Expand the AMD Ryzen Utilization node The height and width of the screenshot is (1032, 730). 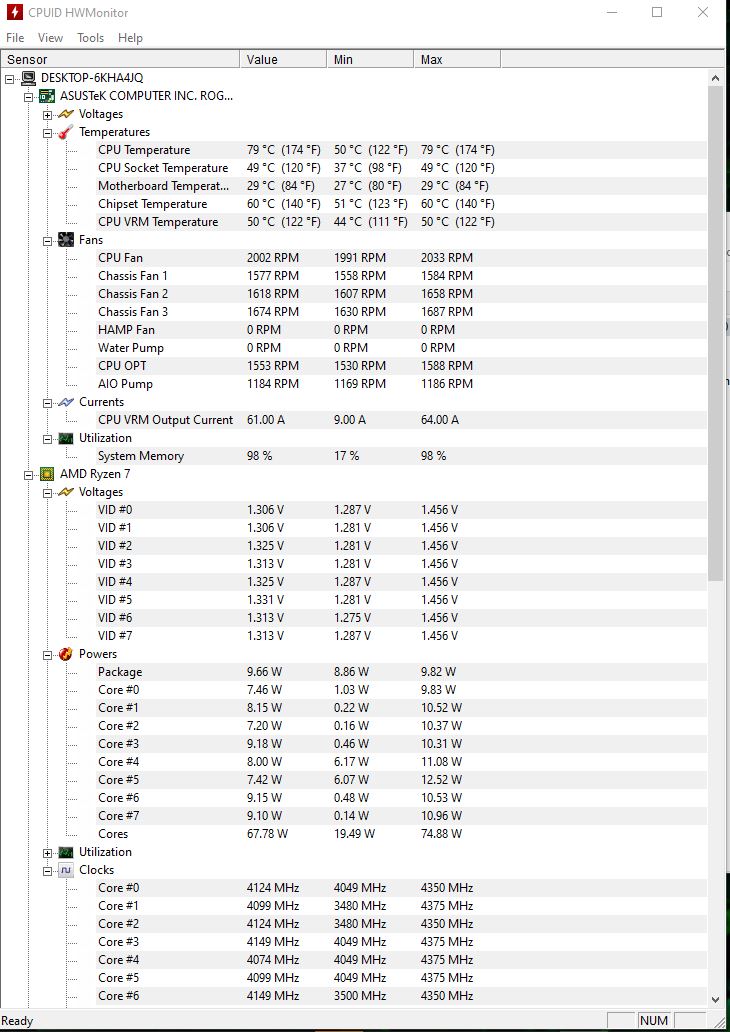point(47,852)
